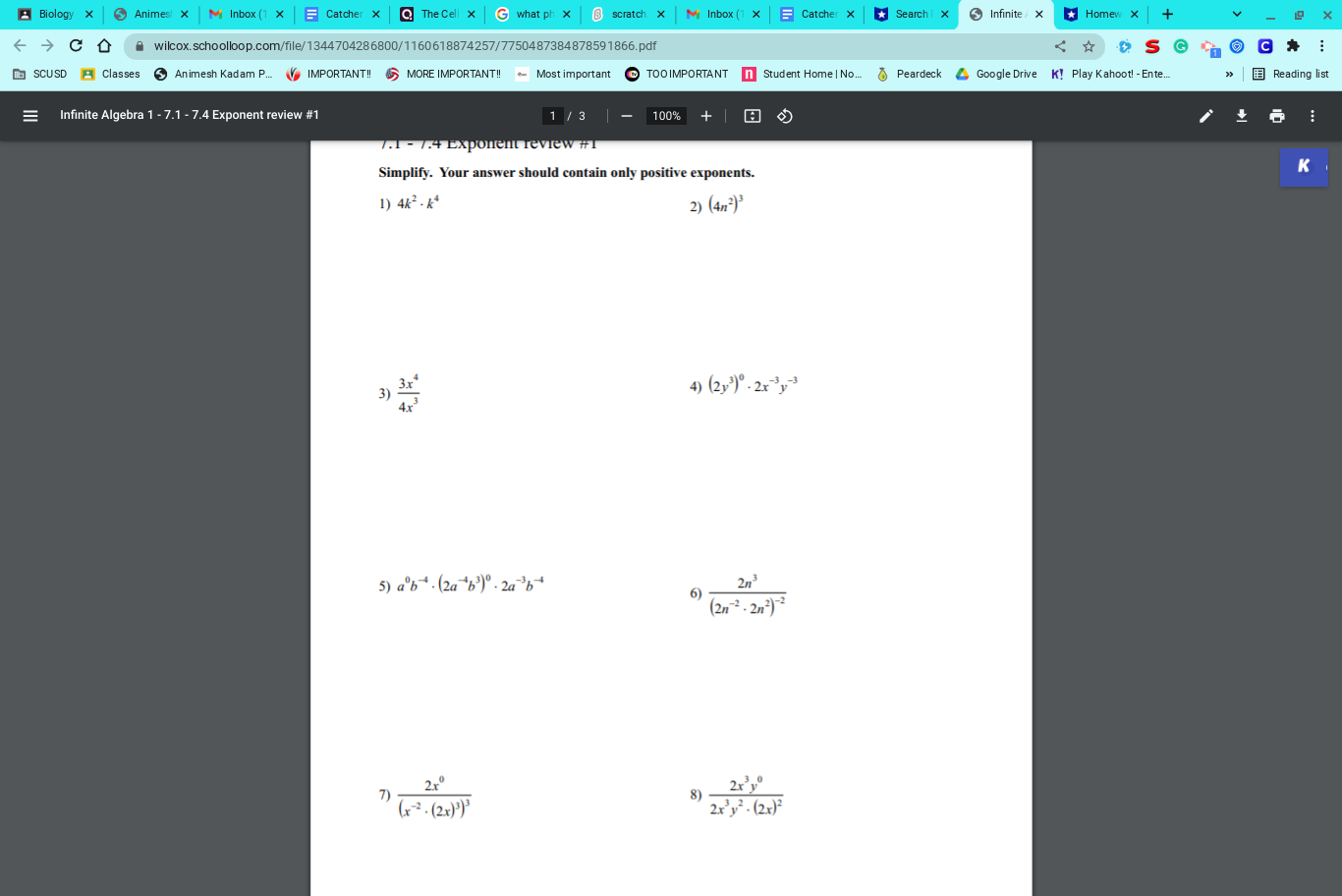Open the browser extensions puzzle icon
This screenshot has height=896, width=1342.
click(x=1290, y=45)
